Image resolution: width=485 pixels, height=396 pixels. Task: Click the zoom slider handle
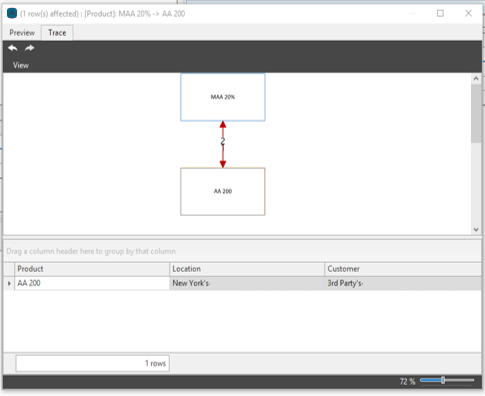(x=443, y=380)
